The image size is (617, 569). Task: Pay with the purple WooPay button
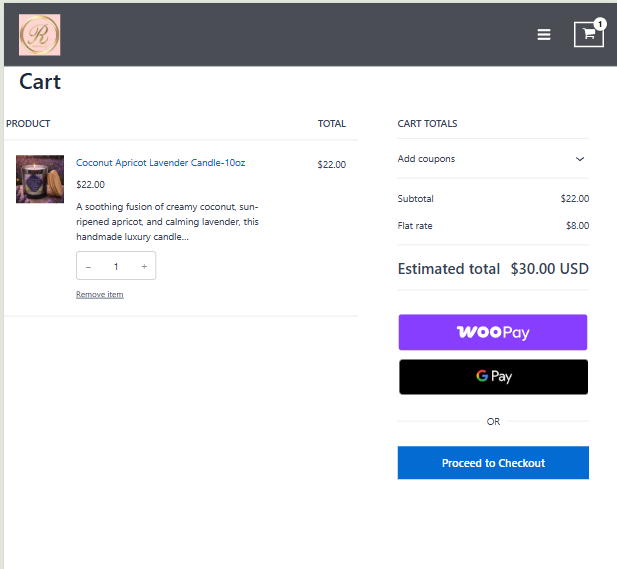493,332
